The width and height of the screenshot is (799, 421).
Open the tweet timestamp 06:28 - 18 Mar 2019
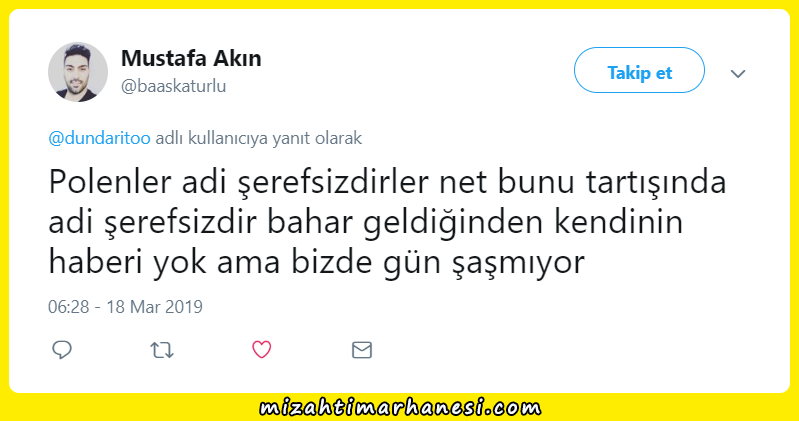(x=125, y=307)
